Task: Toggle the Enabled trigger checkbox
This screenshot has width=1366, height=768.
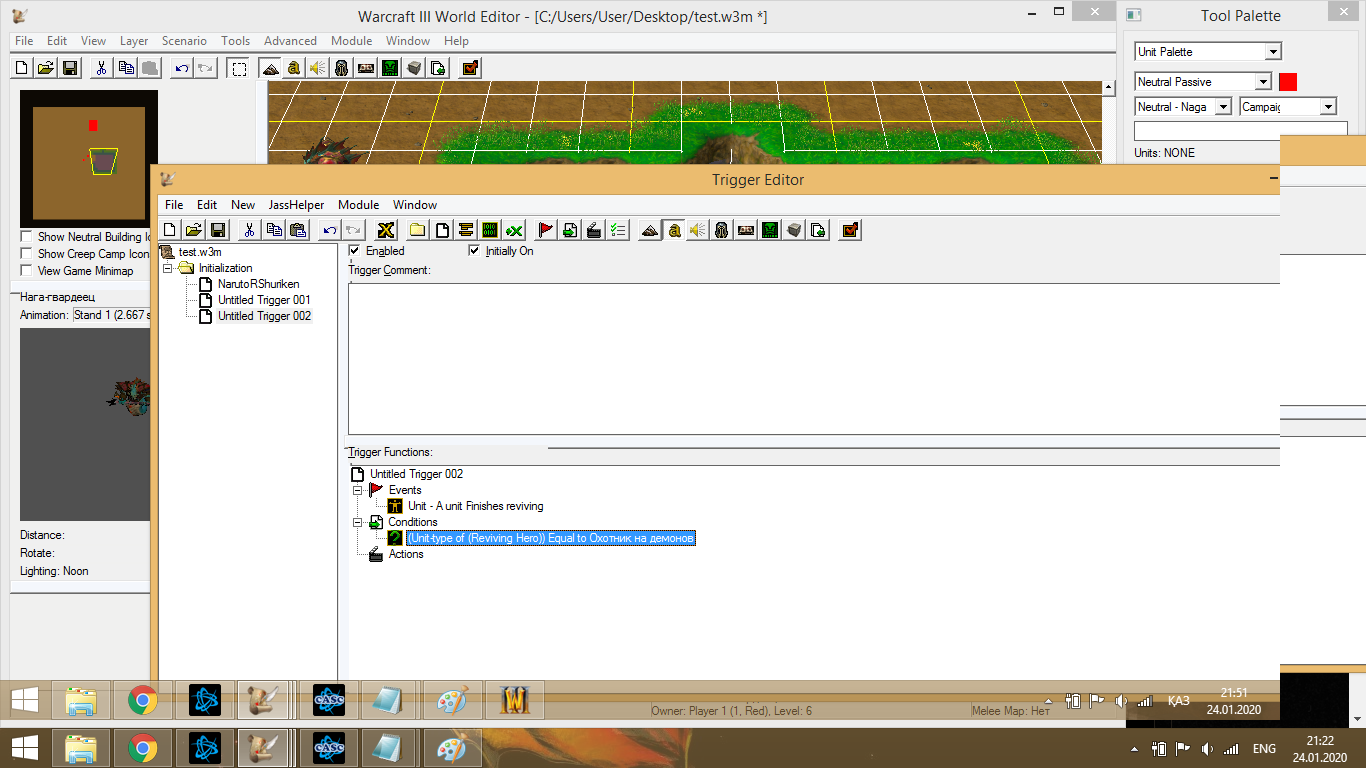Action: [354, 251]
